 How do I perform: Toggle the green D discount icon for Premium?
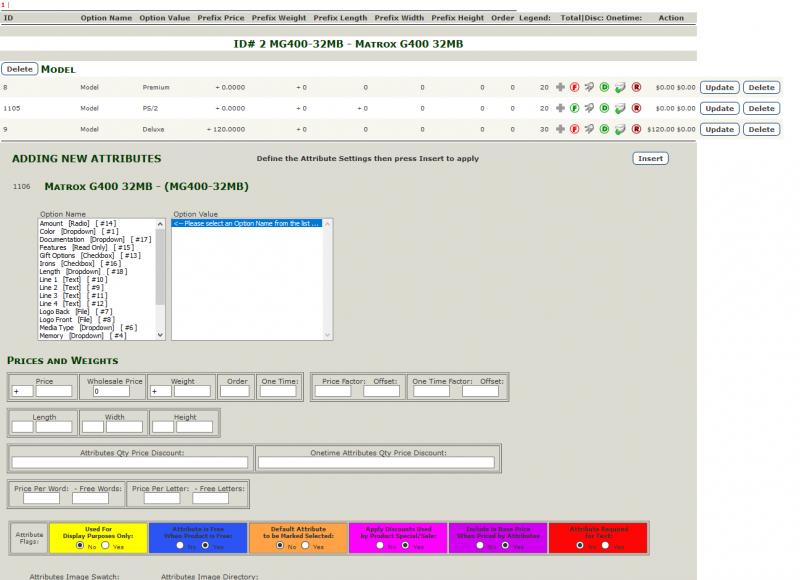[x=605, y=87]
